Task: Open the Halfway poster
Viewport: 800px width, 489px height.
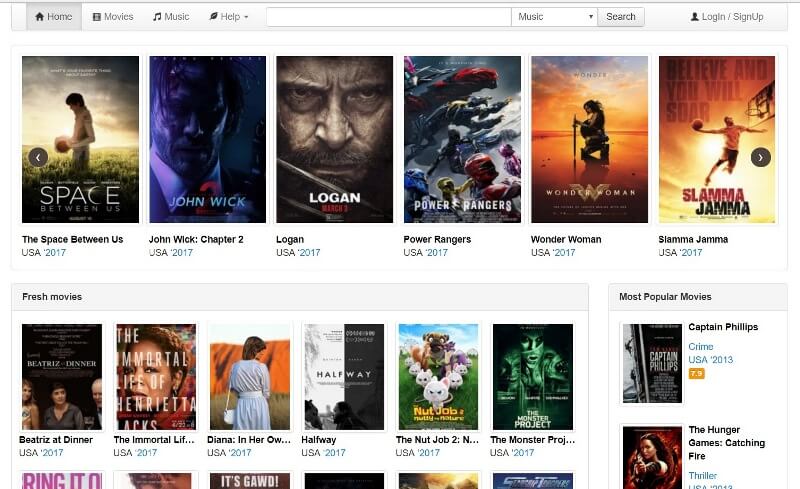Action: pyautogui.click(x=344, y=377)
